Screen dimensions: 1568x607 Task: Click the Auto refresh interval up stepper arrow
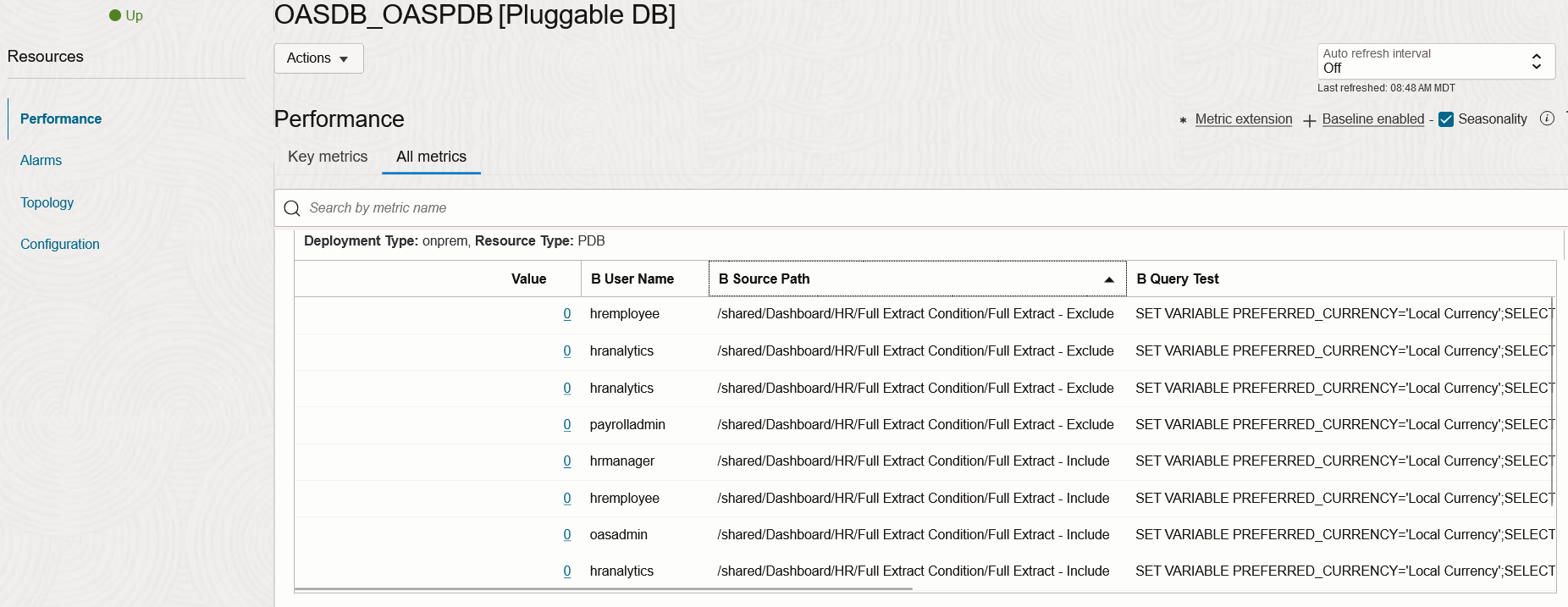tap(1538, 56)
